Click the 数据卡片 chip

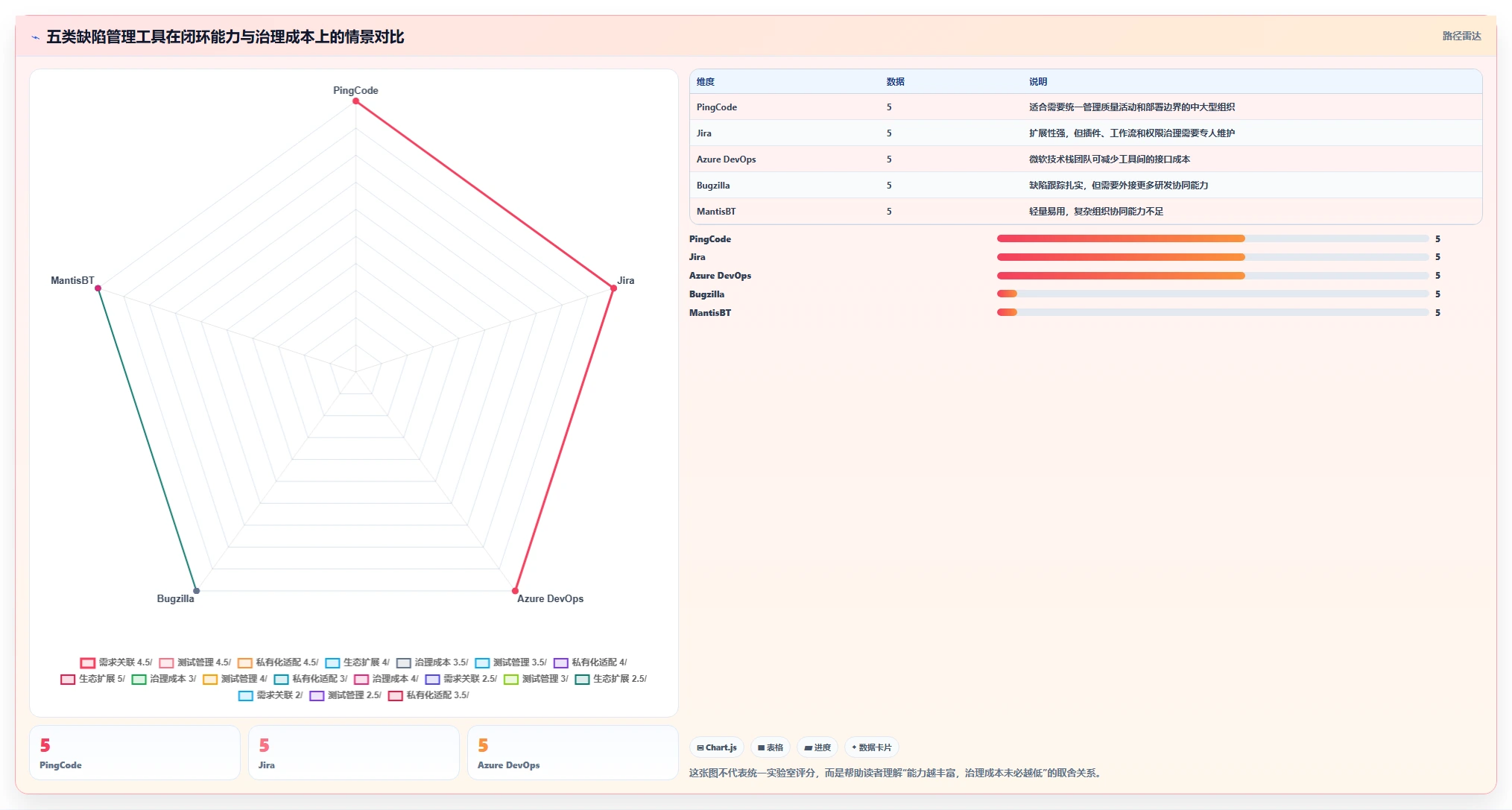(x=871, y=747)
